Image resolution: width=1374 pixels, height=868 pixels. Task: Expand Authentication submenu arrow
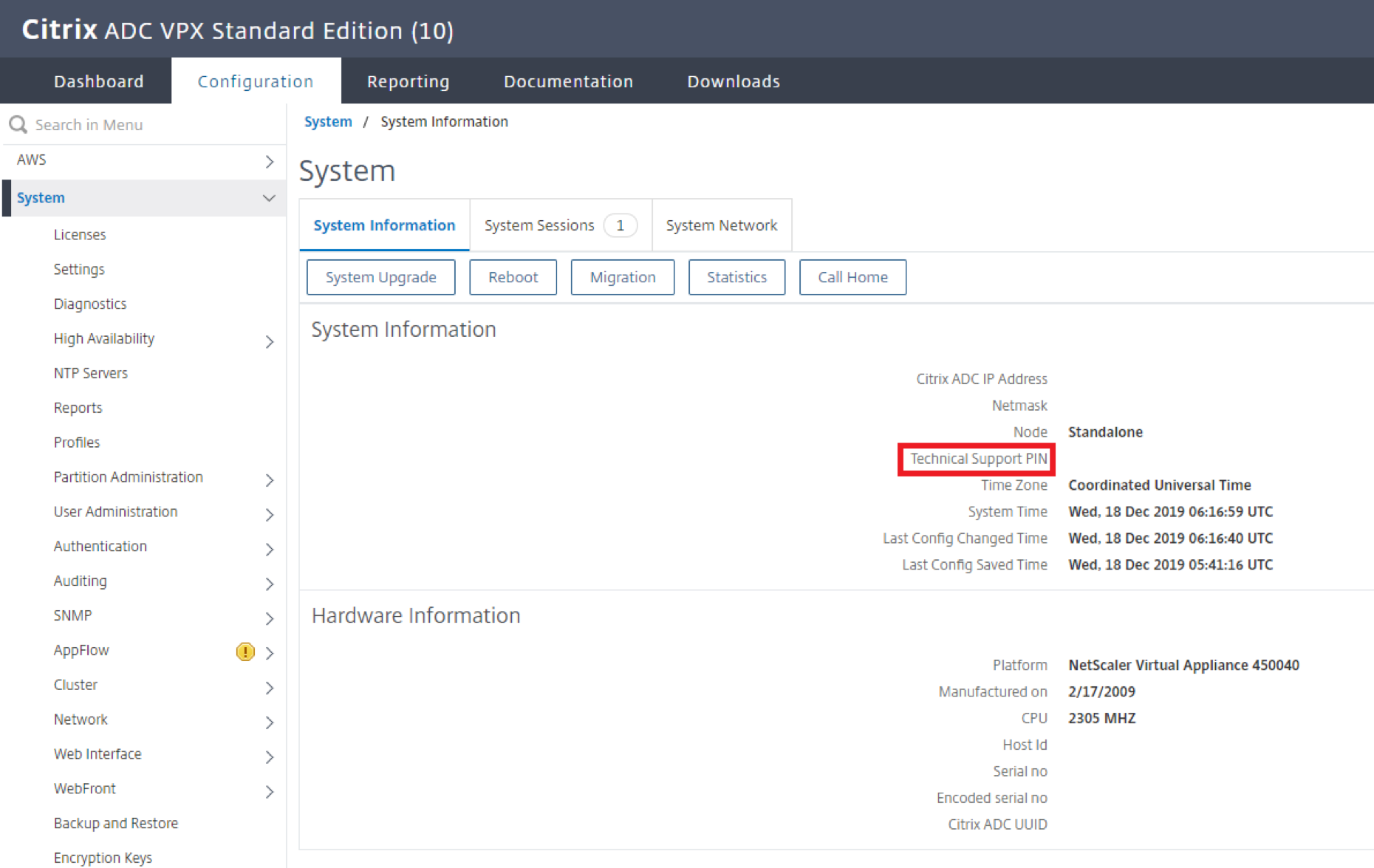(270, 549)
